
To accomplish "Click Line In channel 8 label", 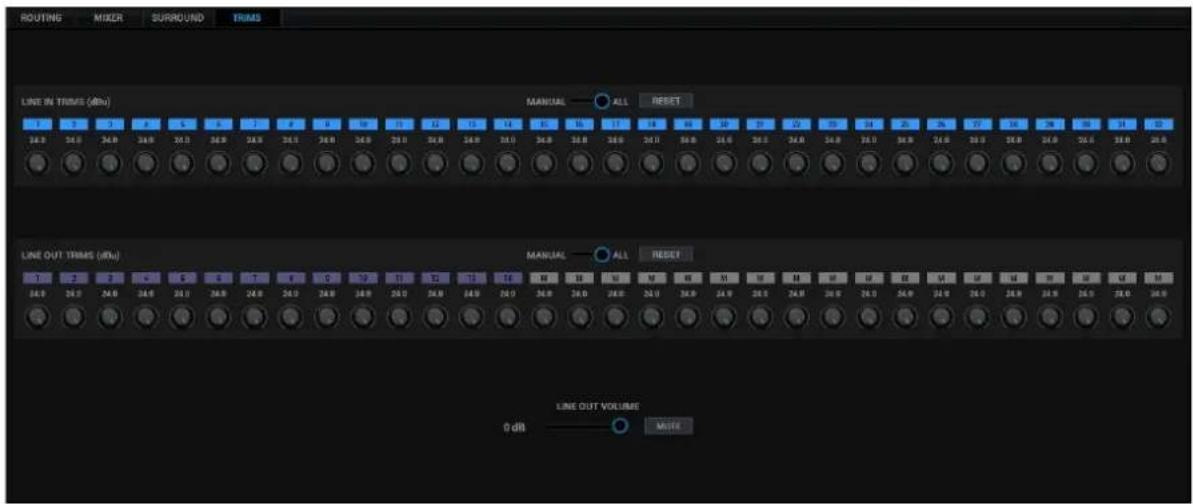I will 289,123.
